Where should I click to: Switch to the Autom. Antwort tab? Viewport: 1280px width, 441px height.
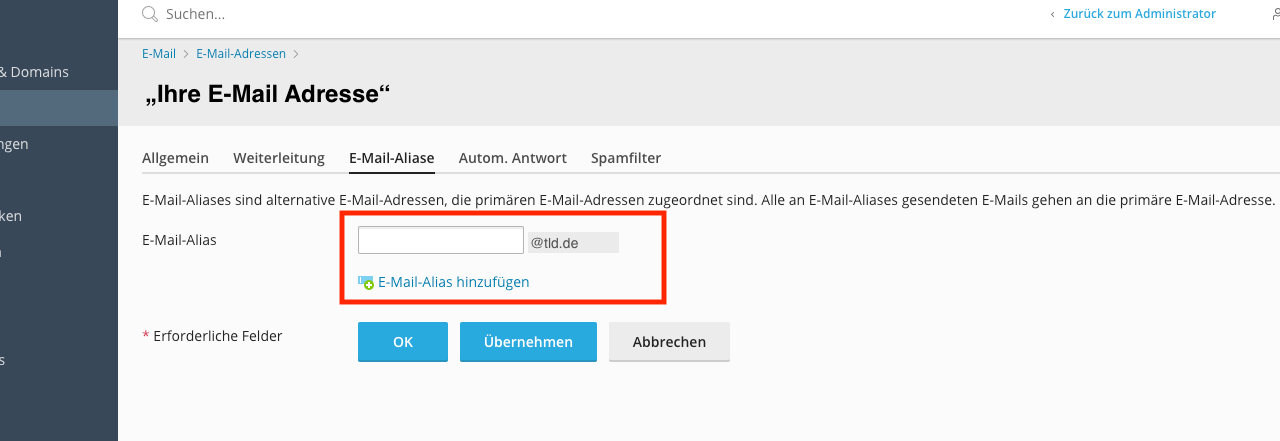point(513,158)
